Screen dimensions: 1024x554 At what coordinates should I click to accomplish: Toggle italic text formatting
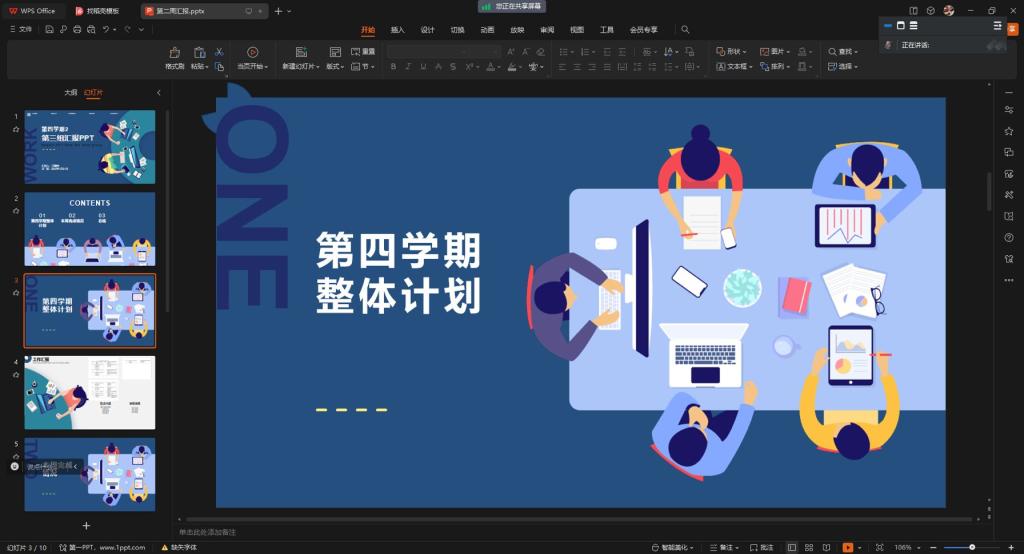(x=408, y=67)
